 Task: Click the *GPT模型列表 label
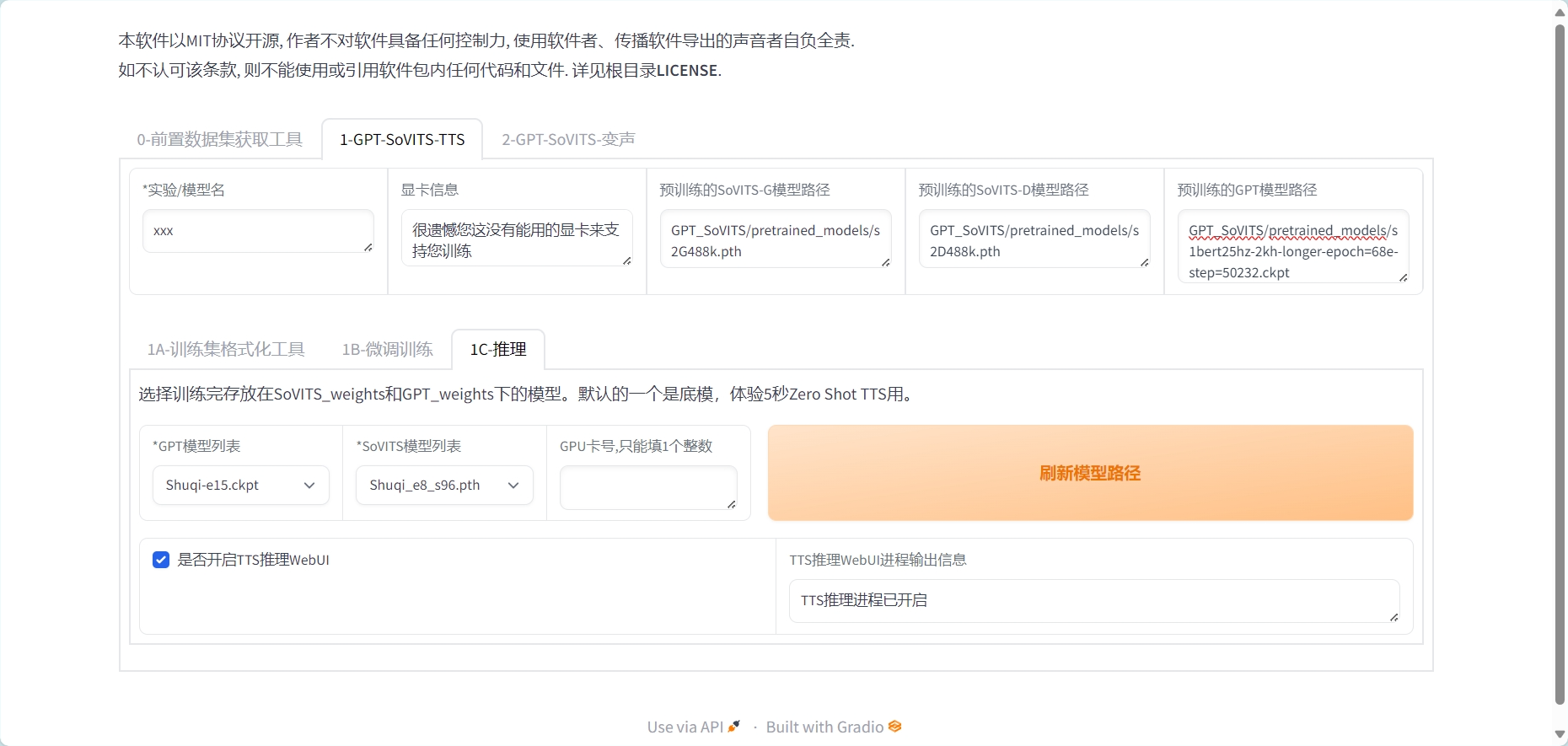(x=196, y=446)
